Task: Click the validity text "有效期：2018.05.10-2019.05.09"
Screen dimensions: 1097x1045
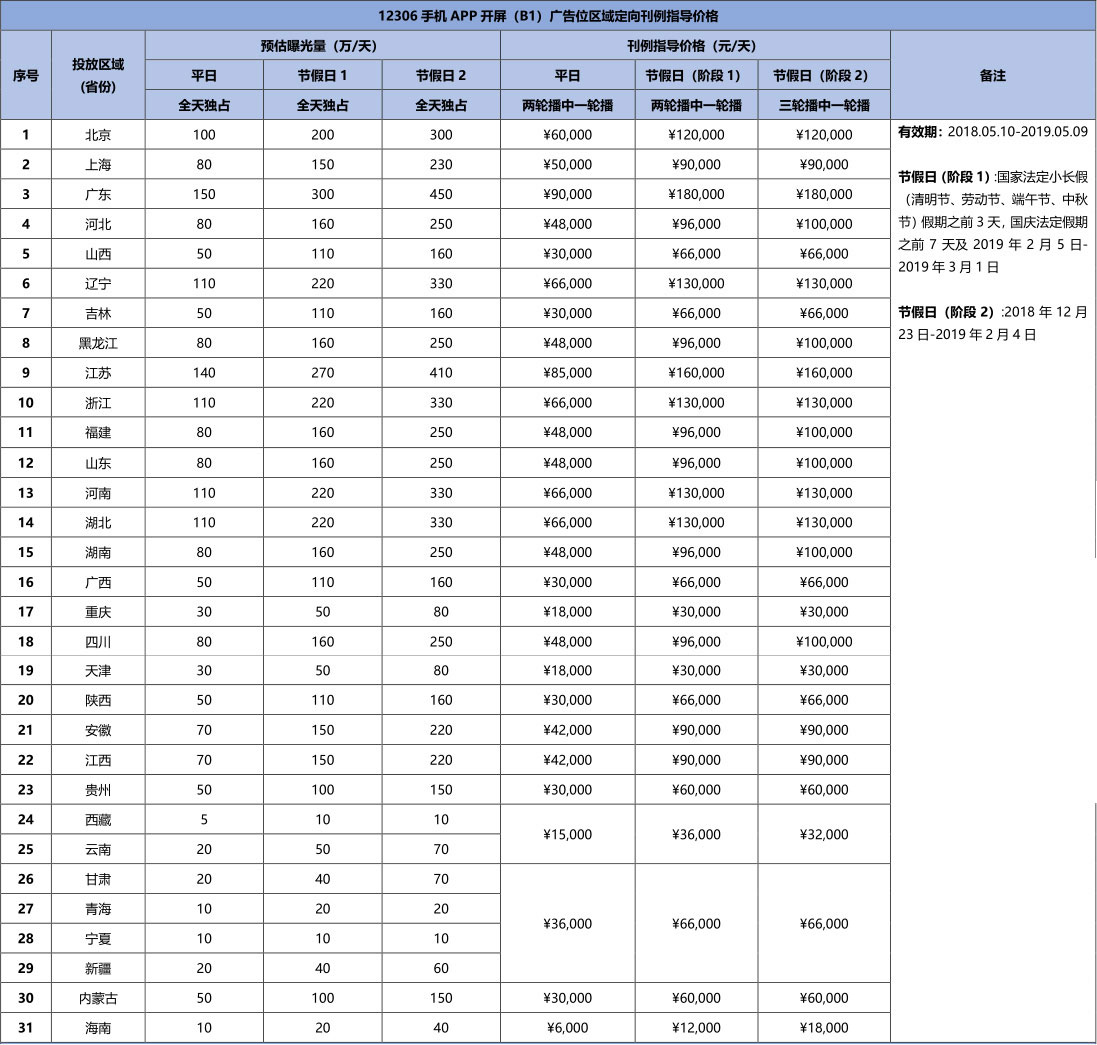Action: (x=993, y=131)
